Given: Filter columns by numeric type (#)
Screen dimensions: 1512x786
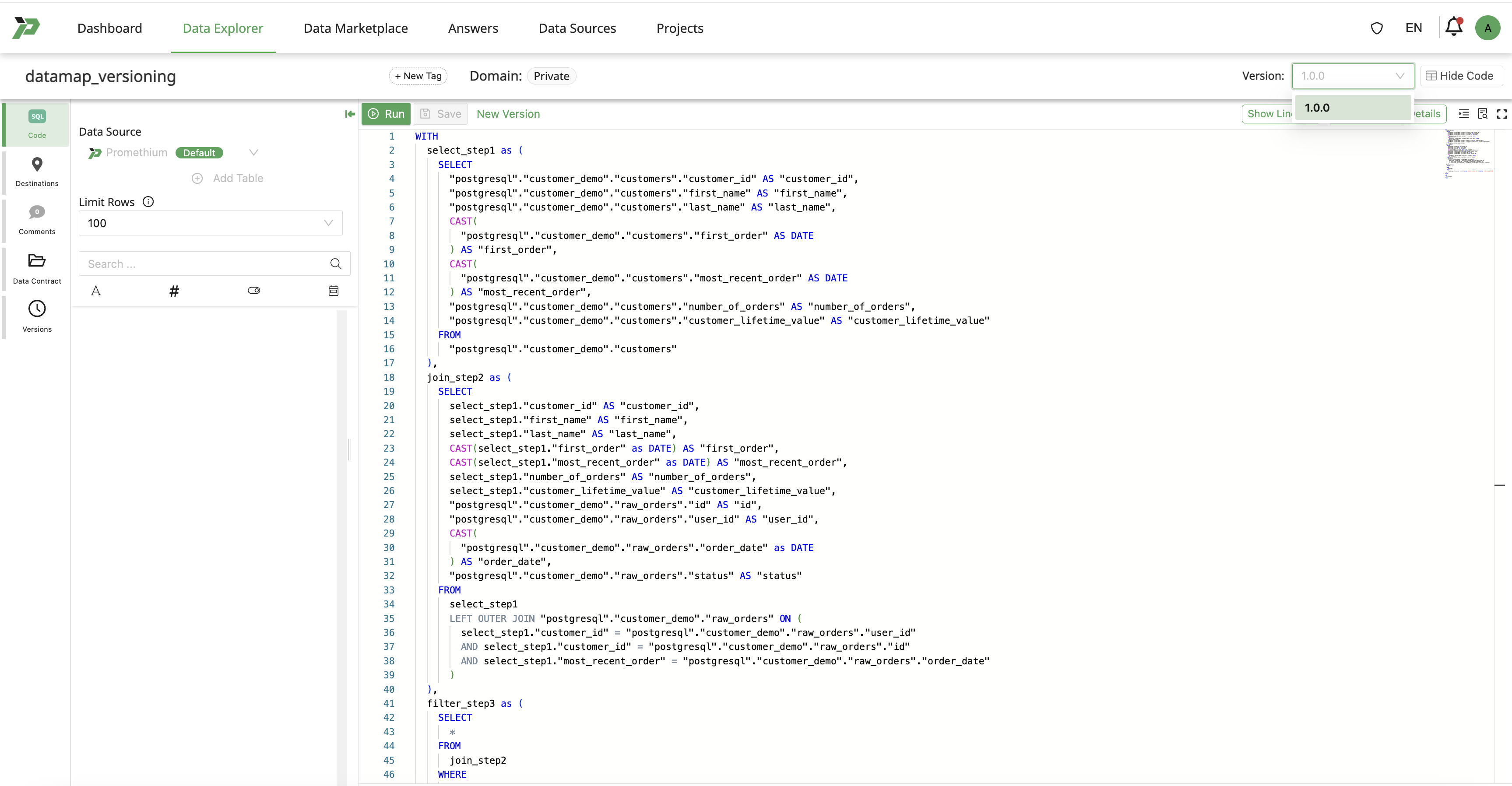Looking at the screenshot, I should click(174, 291).
